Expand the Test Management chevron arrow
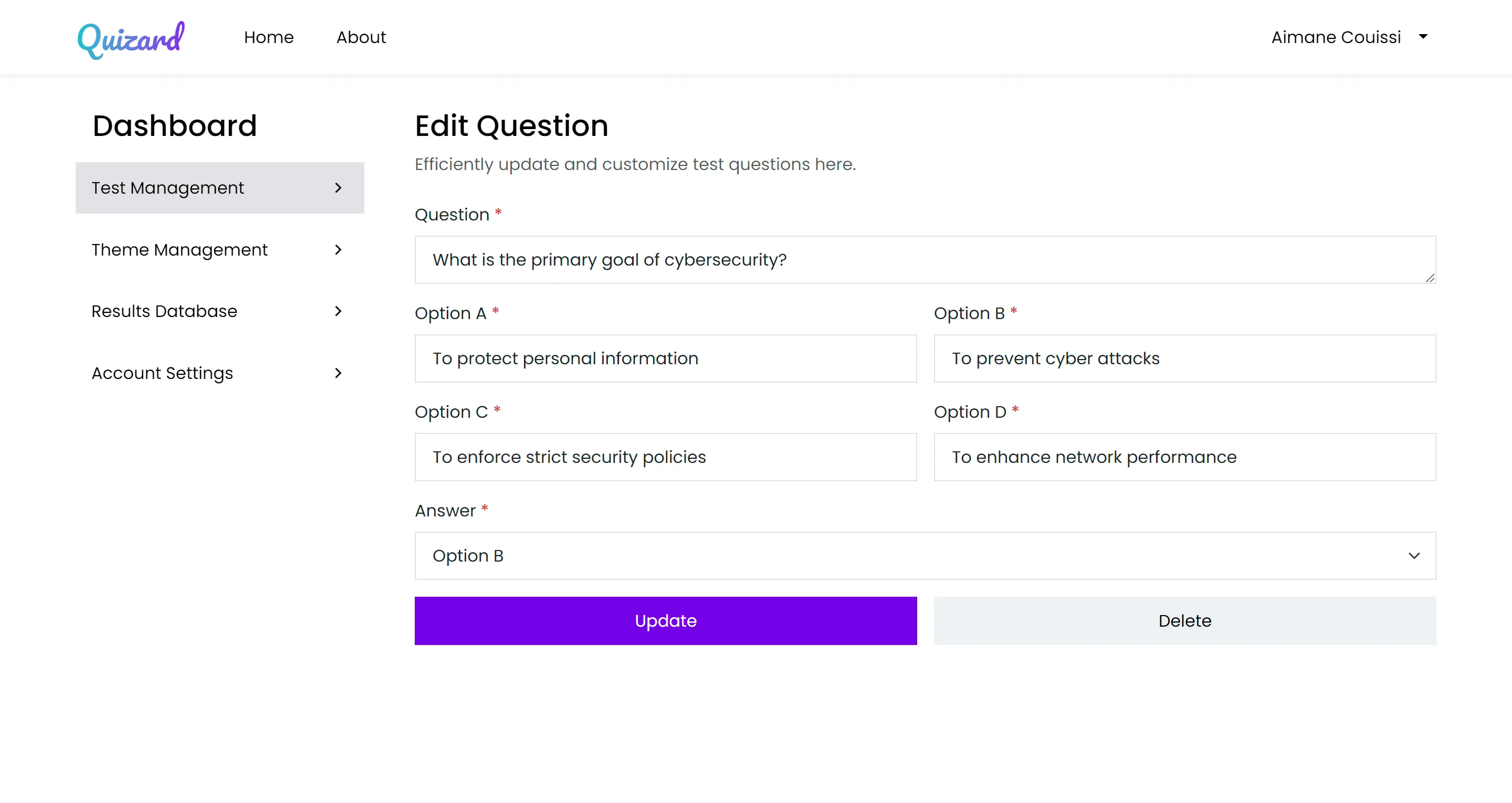The height and width of the screenshot is (803, 1512). [x=338, y=188]
